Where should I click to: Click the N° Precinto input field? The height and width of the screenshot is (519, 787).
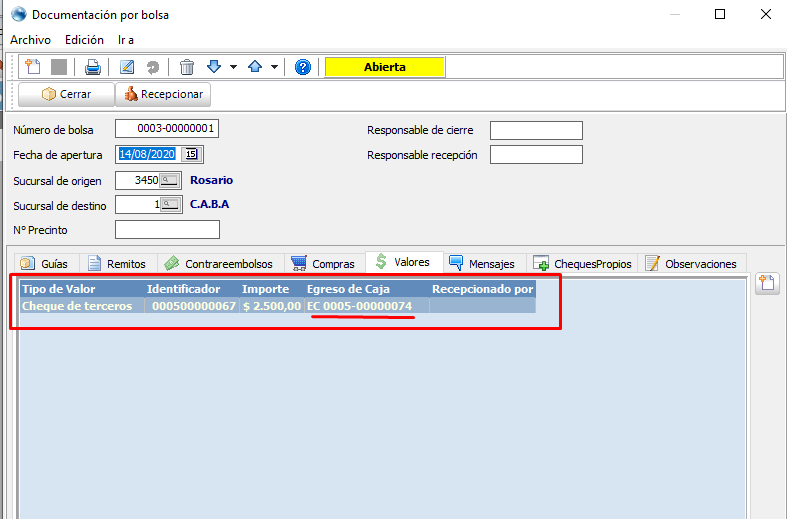point(167,230)
